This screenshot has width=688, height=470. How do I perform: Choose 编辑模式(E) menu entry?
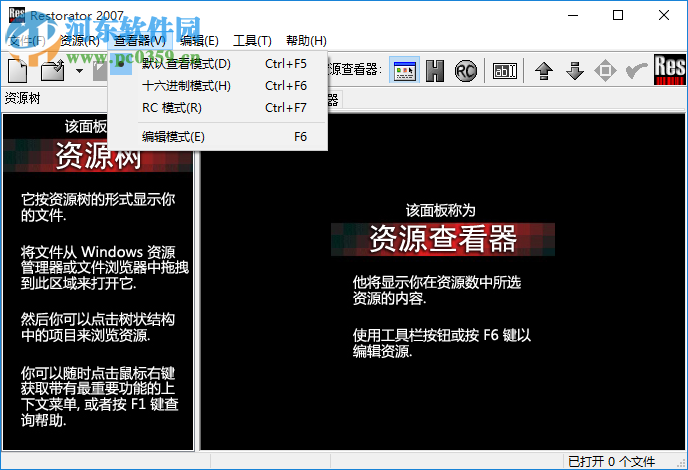point(218,137)
